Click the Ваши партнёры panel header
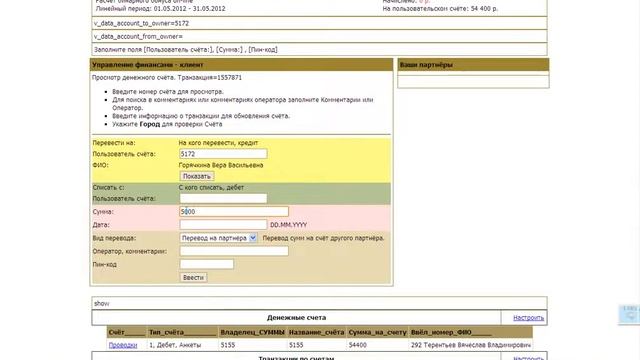This screenshot has width=640, height=360. 473,65
